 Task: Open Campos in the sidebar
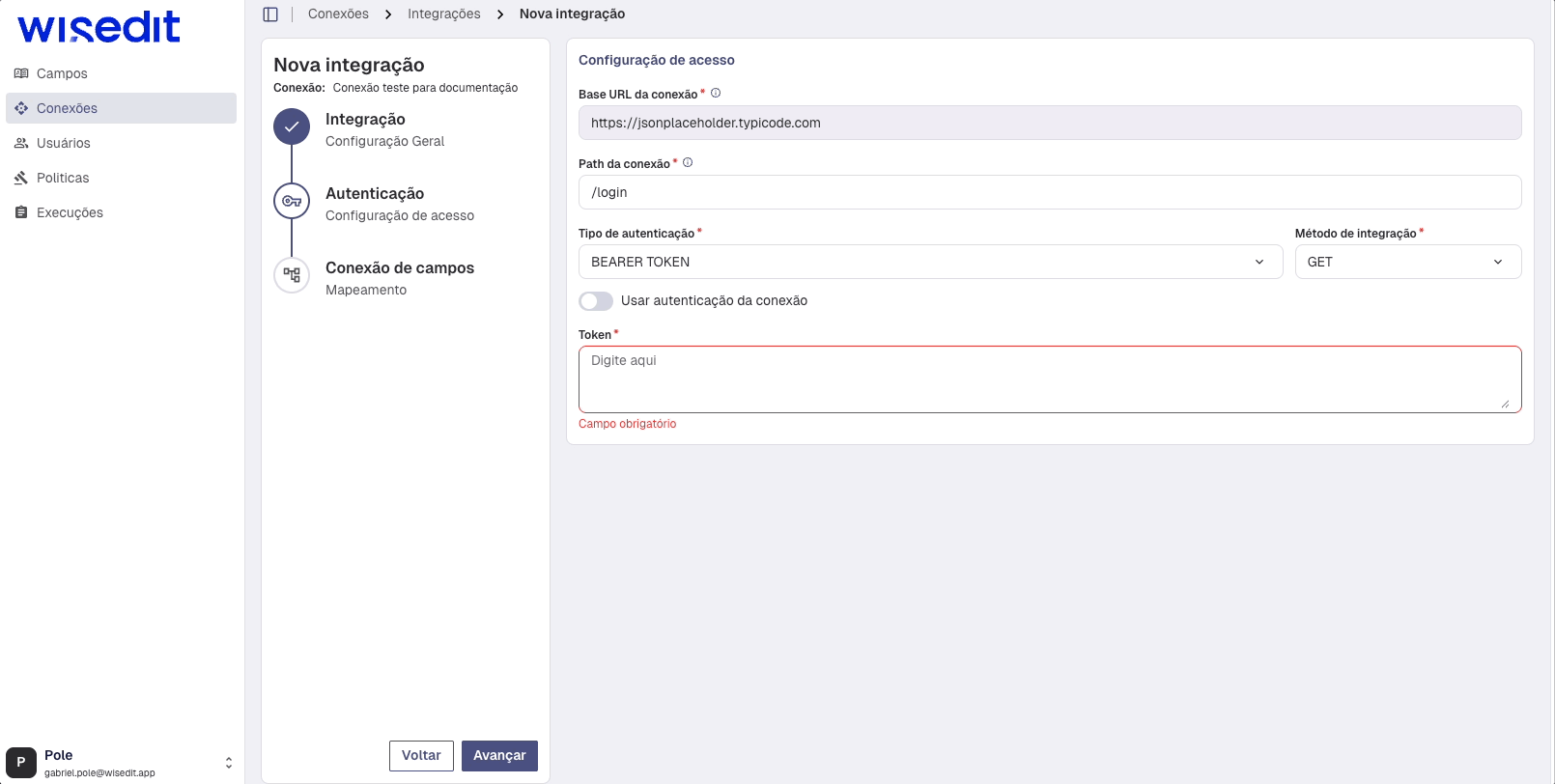[x=62, y=73]
